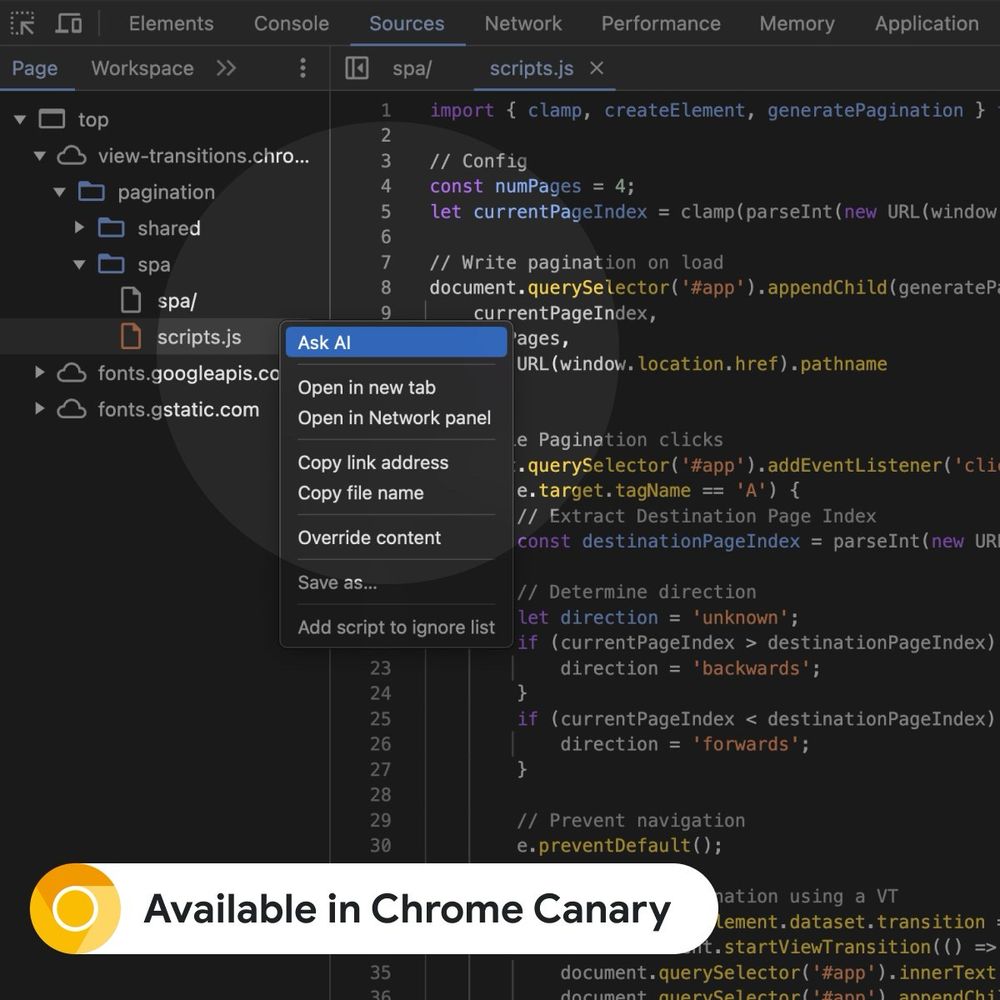Switch to the Console tab
The height and width of the screenshot is (1000, 1000).
[291, 24]
